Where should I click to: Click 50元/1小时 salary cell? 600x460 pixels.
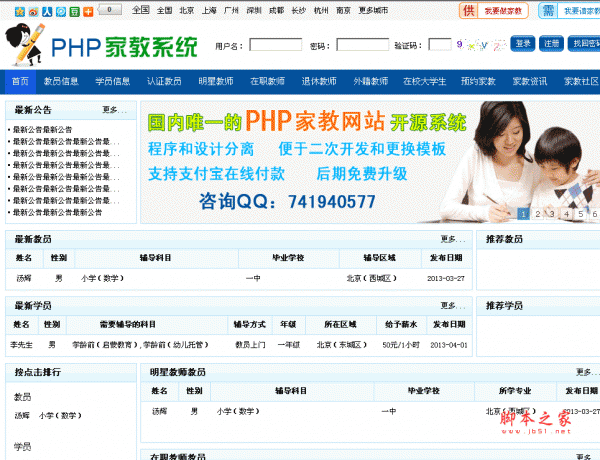click(x=401, y=345)
